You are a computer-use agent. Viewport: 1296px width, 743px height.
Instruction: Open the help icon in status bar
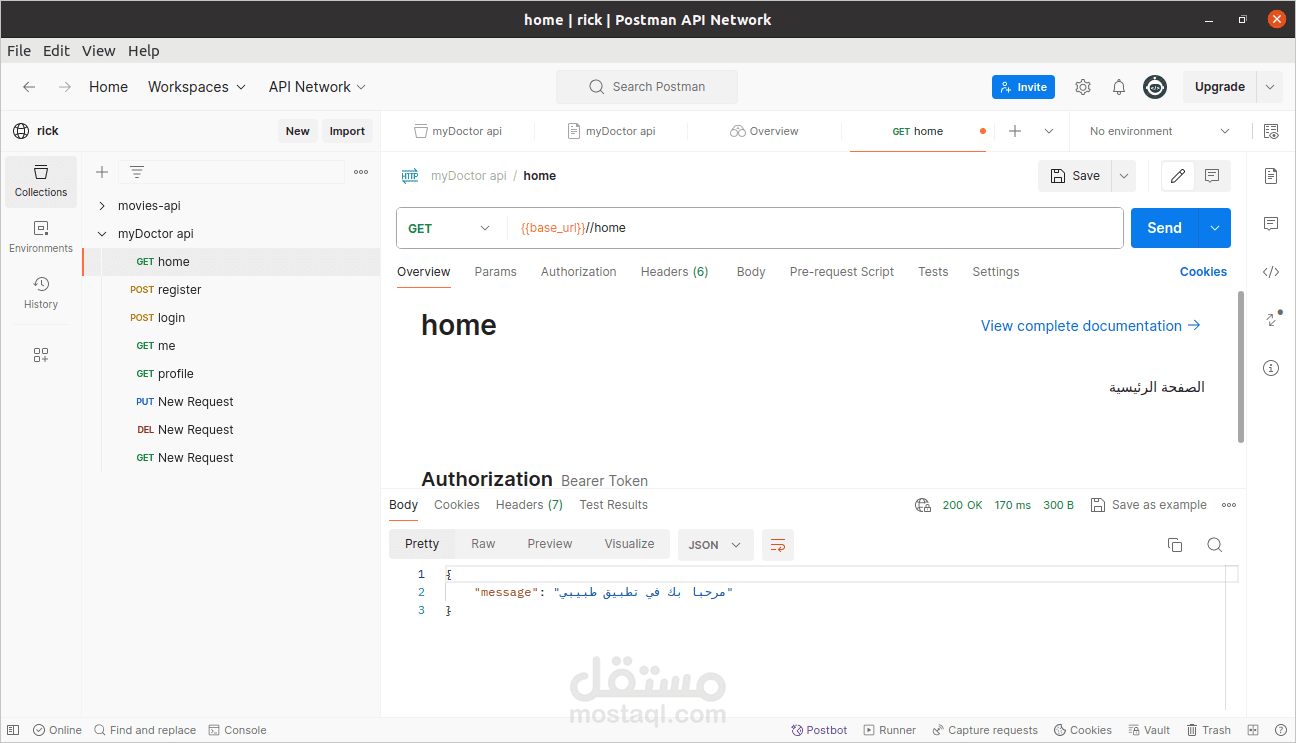[x=1281, y=730]
